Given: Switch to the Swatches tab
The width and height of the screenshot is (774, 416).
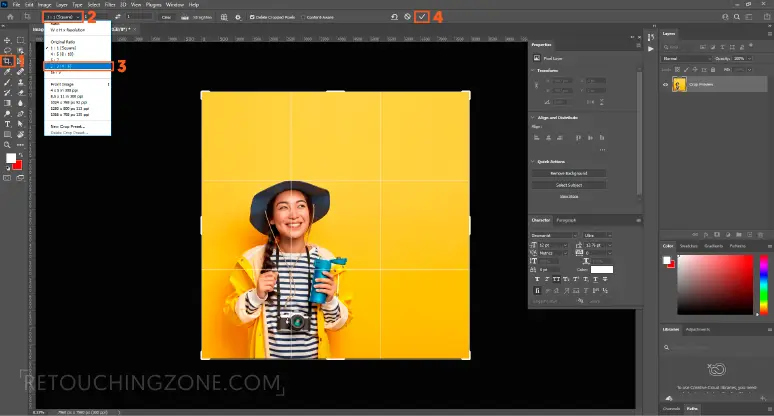Looking at the screenshot, I should coord(689,246).
